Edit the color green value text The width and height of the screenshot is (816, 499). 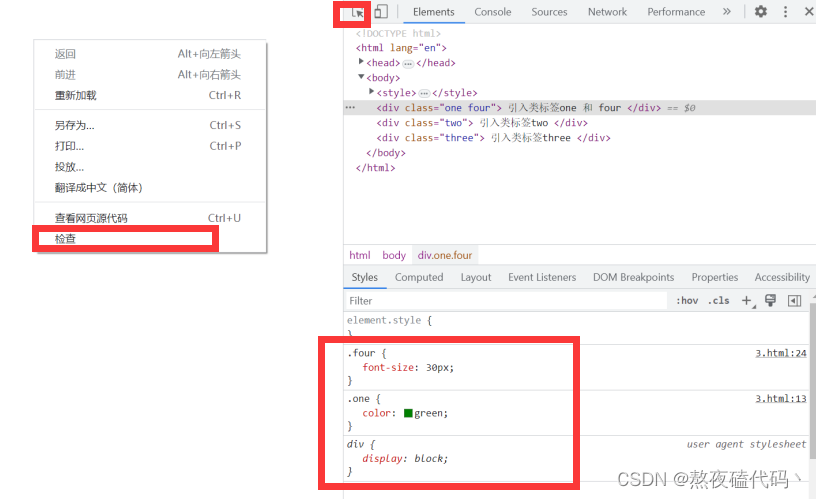coord(429,413)
